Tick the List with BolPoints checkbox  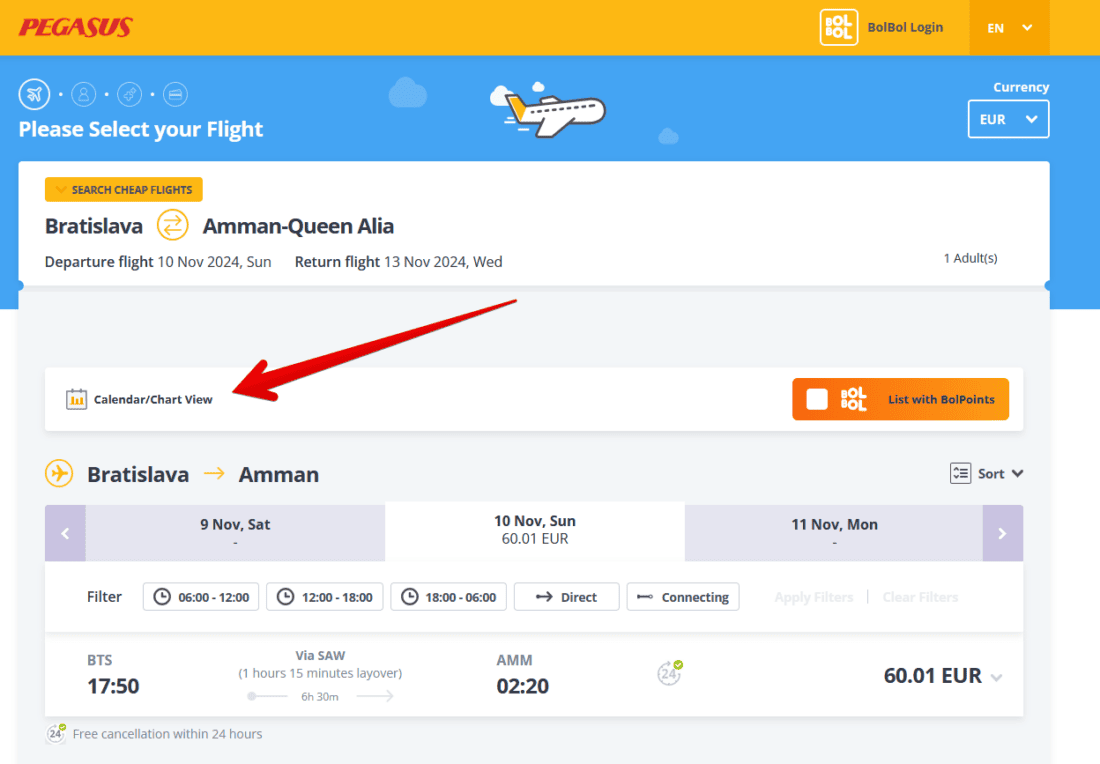(x=817, y=399)
